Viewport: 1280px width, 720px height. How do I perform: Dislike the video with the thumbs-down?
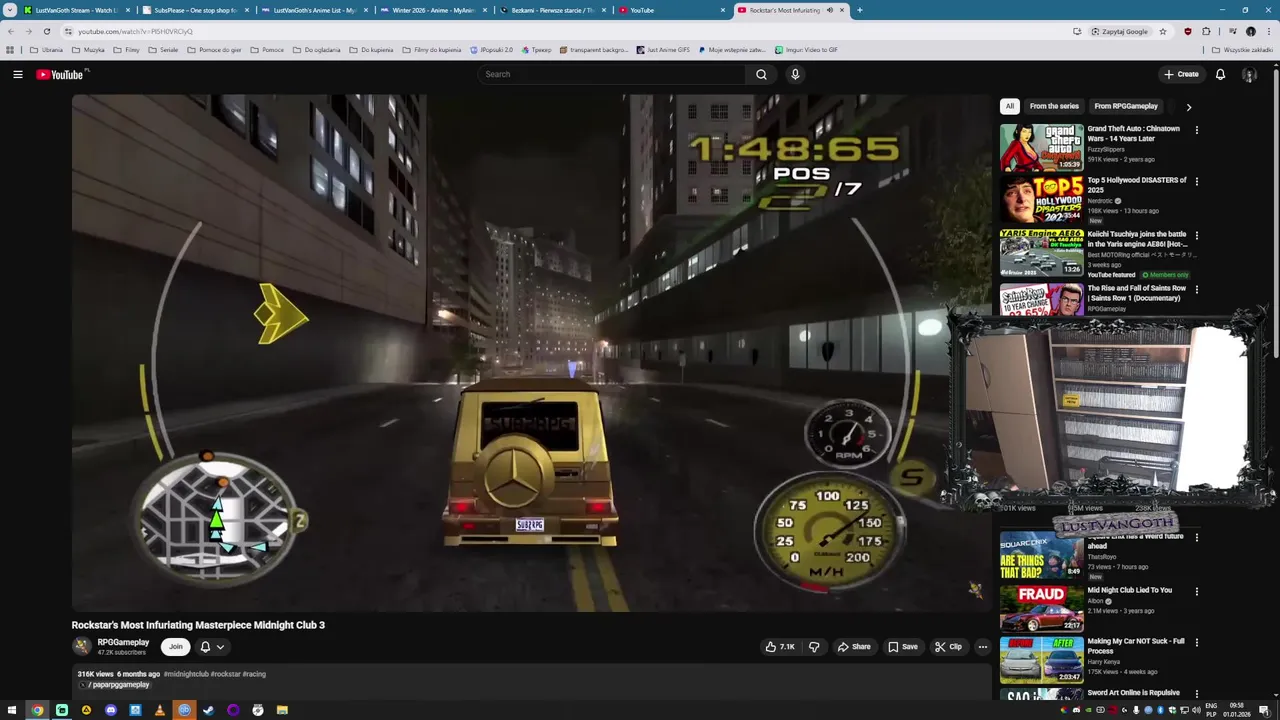pyautogui.click(x=814, y=647)
